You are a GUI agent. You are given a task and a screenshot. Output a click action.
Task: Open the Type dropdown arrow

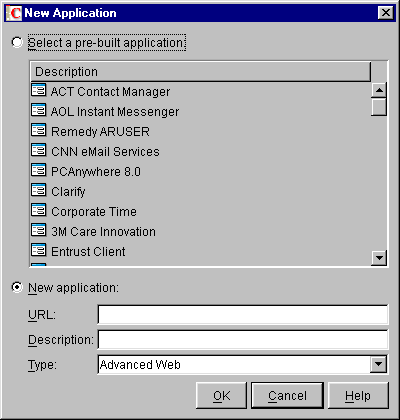click(x=379, y=364)
